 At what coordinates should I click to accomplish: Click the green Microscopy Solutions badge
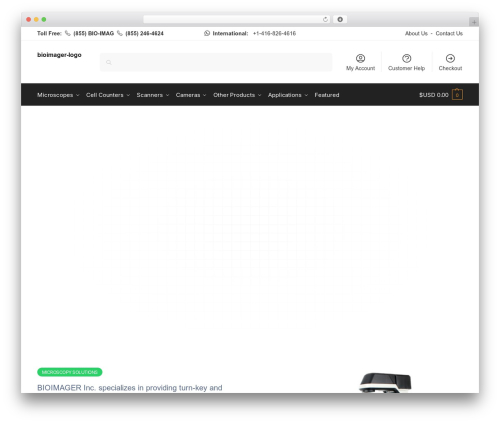pyautogui.click(x=70, y=372)
